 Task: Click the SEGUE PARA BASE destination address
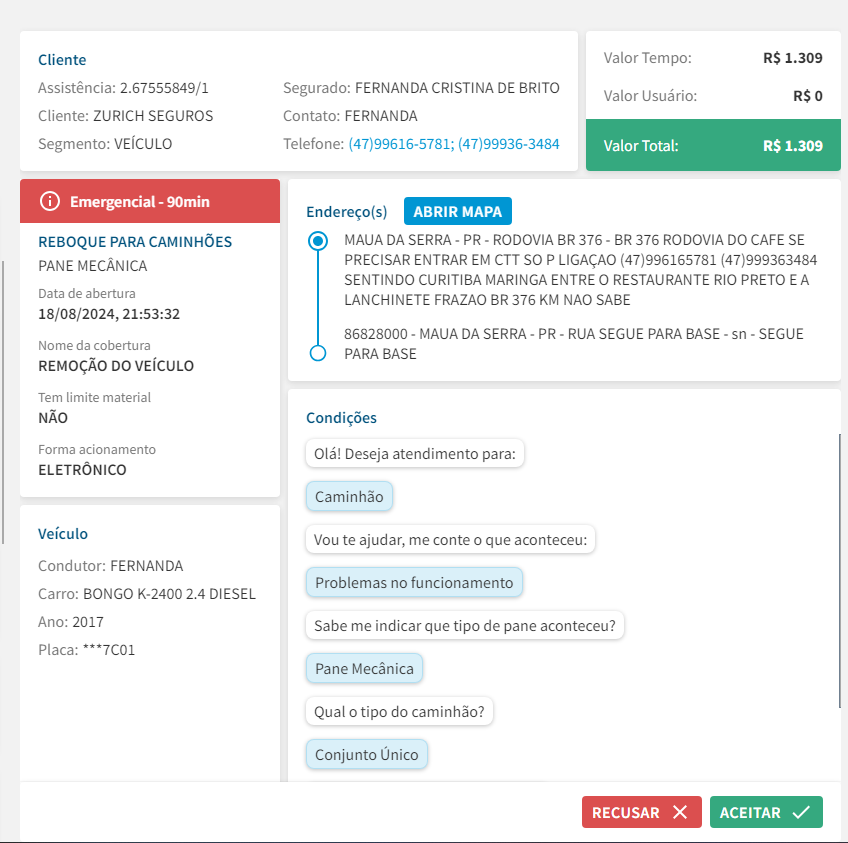pyautogui.click(x=574, y=344)
